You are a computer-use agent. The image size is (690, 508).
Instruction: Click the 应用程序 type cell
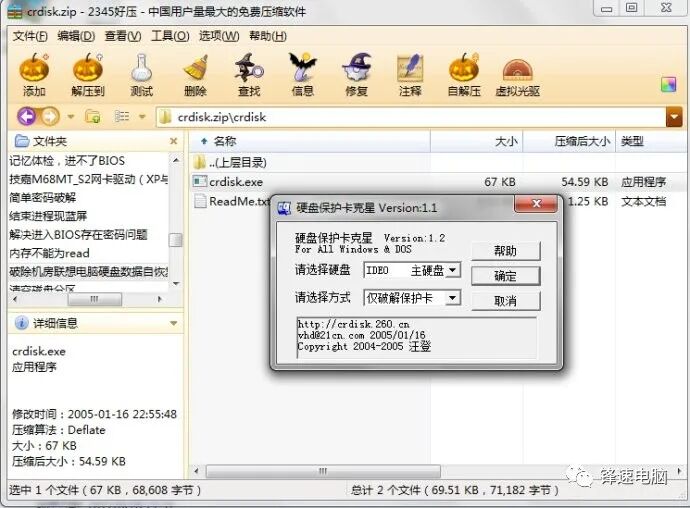643,182
